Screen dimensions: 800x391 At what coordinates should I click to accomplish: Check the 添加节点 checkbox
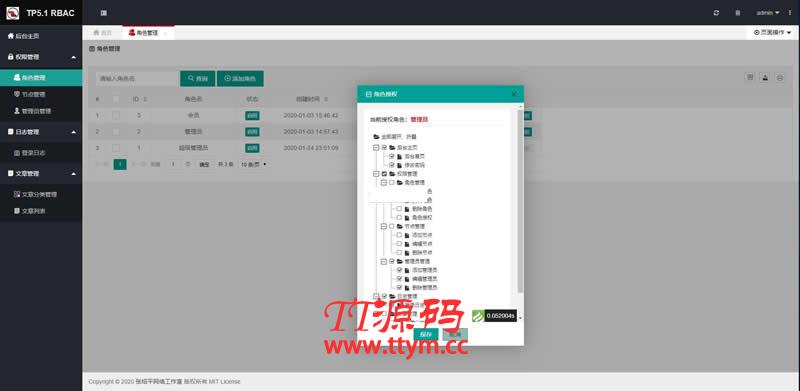coord(399,235)
